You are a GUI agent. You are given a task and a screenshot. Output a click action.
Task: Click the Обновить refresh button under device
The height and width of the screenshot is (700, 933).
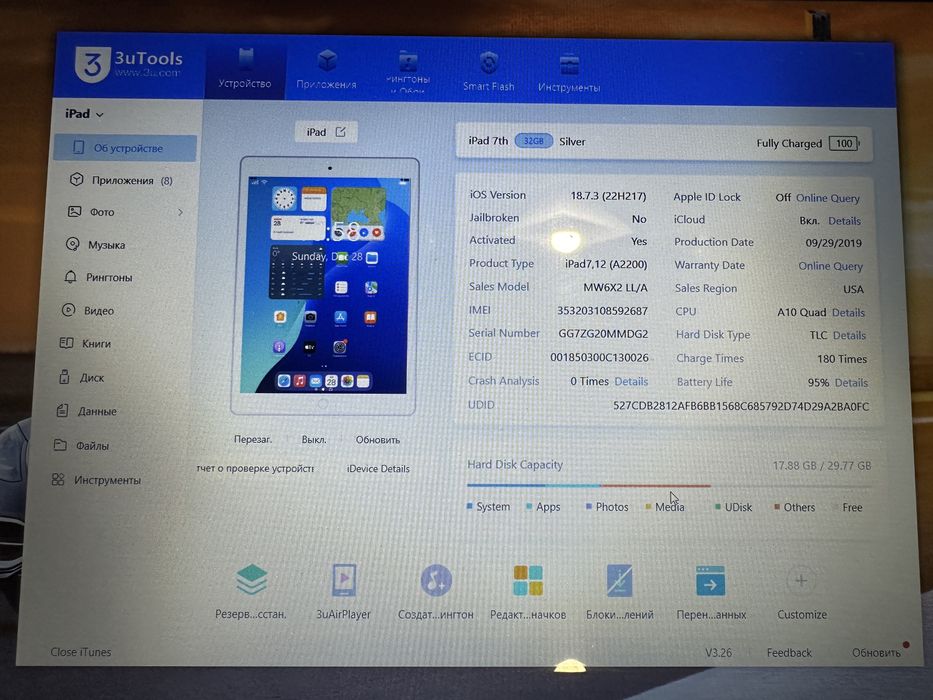tap(378, 440)
